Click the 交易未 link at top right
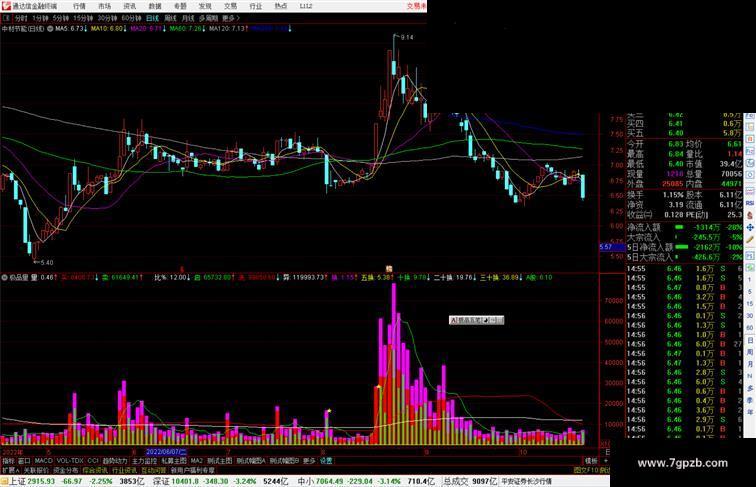This screenshot has height=487, width=756. (417, 6)
